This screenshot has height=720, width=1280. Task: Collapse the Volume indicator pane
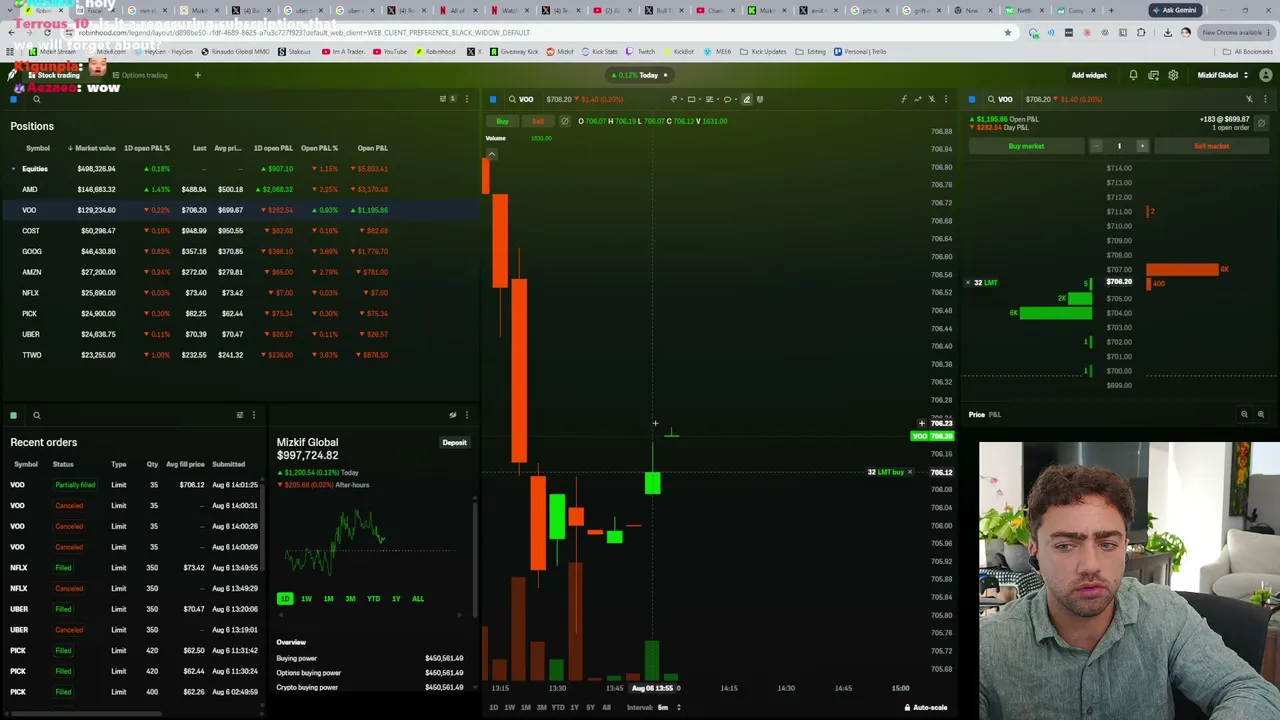491,154
